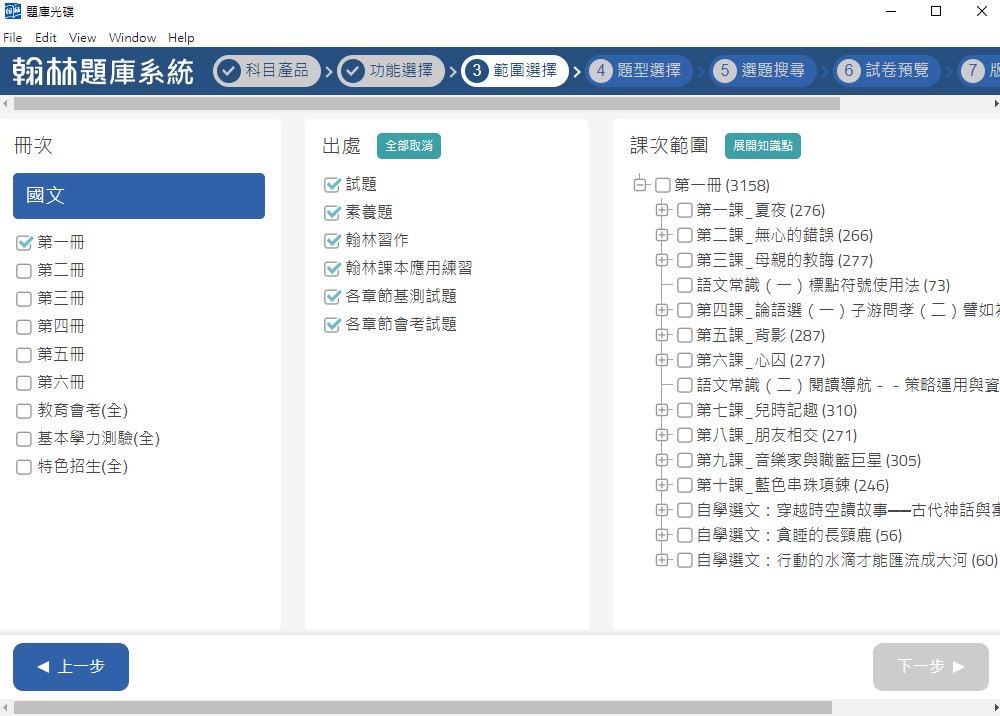
Task: Go to step 科目產品
Action: pyautogui.click(x=267, y=71)
